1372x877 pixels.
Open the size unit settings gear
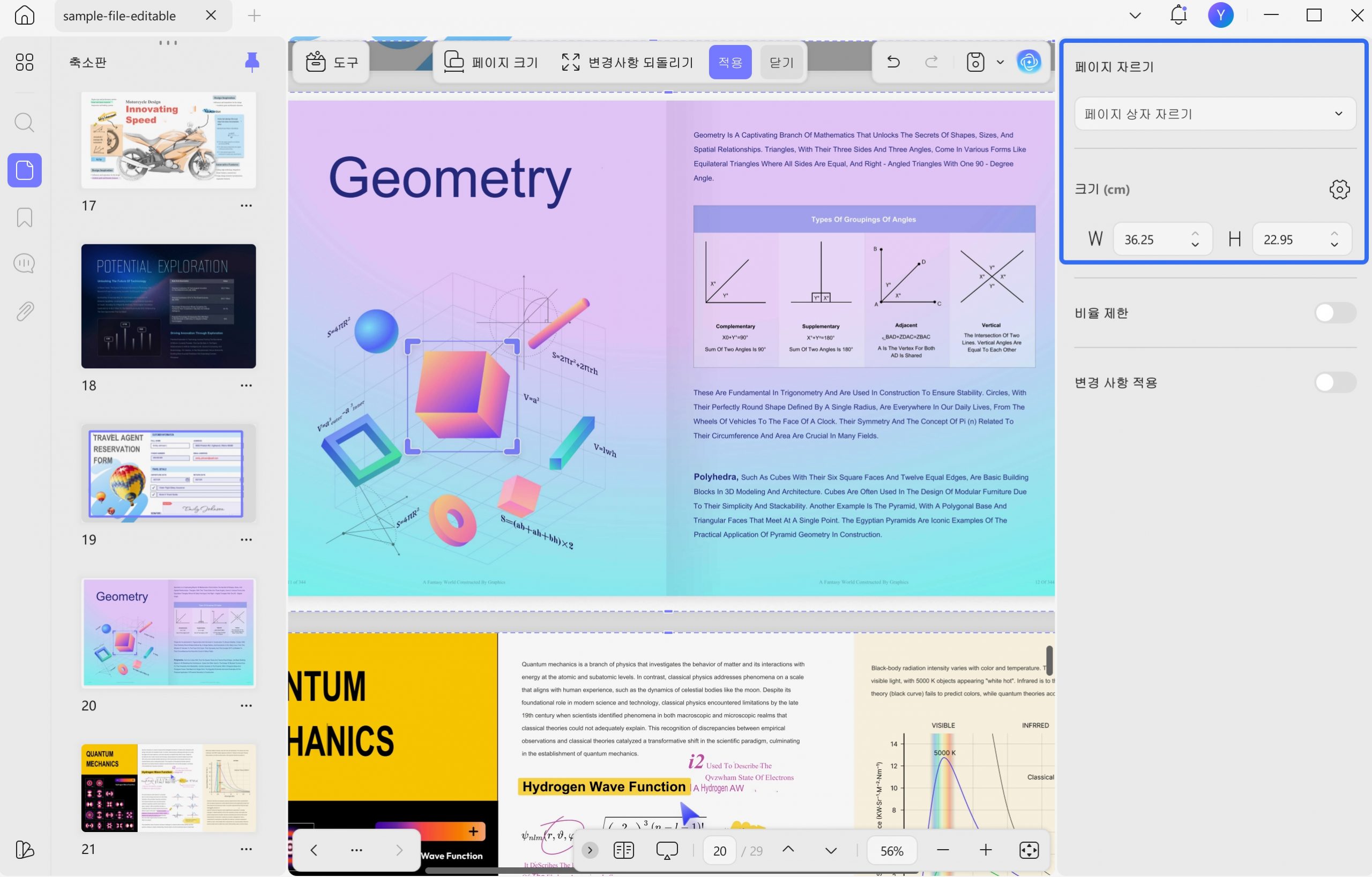tap(1339, 190)
